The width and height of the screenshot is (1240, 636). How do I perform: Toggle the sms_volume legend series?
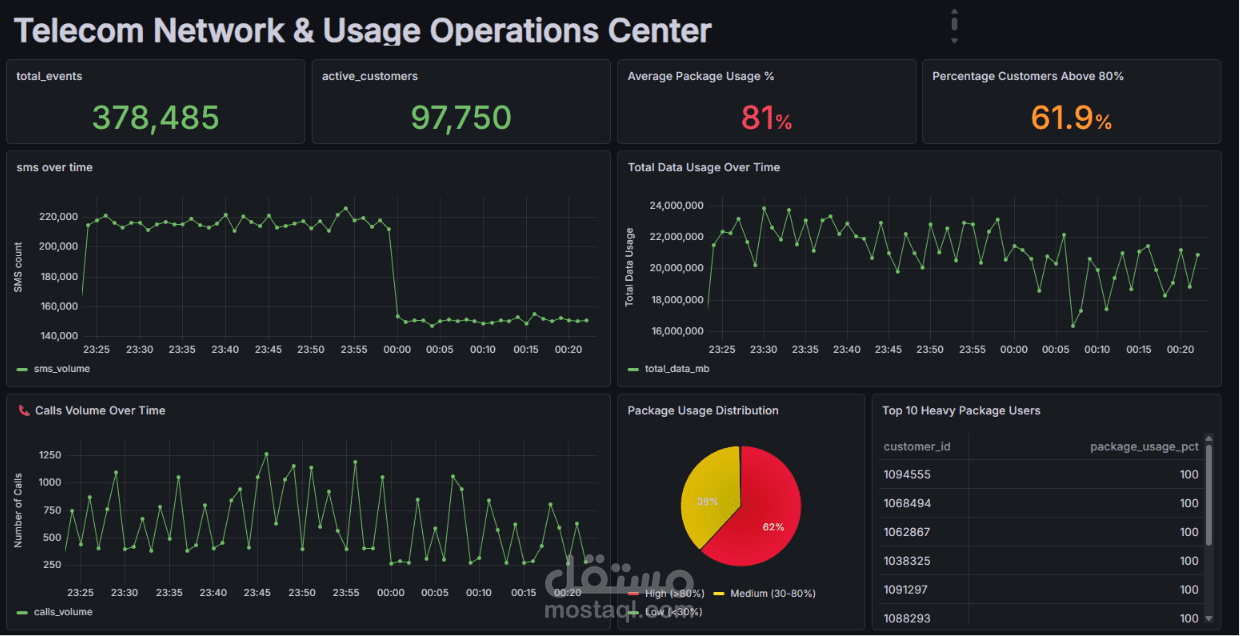[54, 369]
